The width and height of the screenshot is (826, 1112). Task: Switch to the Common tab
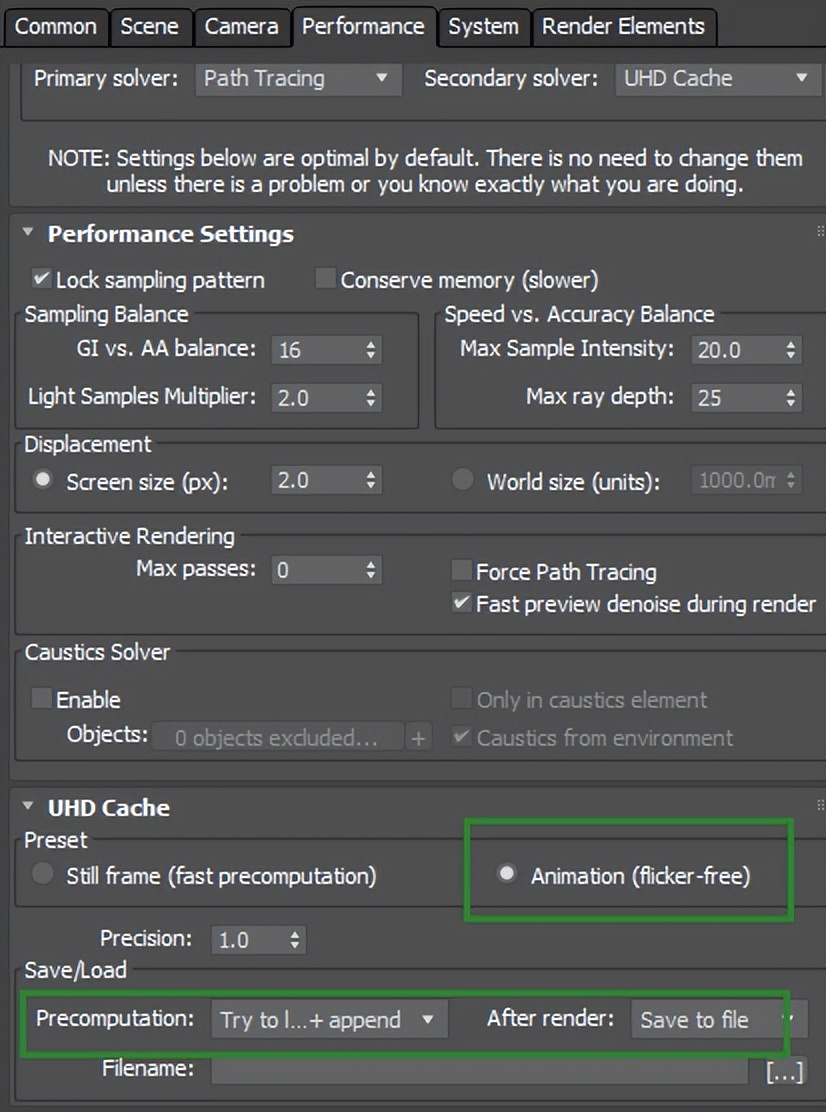pos(56,27)
